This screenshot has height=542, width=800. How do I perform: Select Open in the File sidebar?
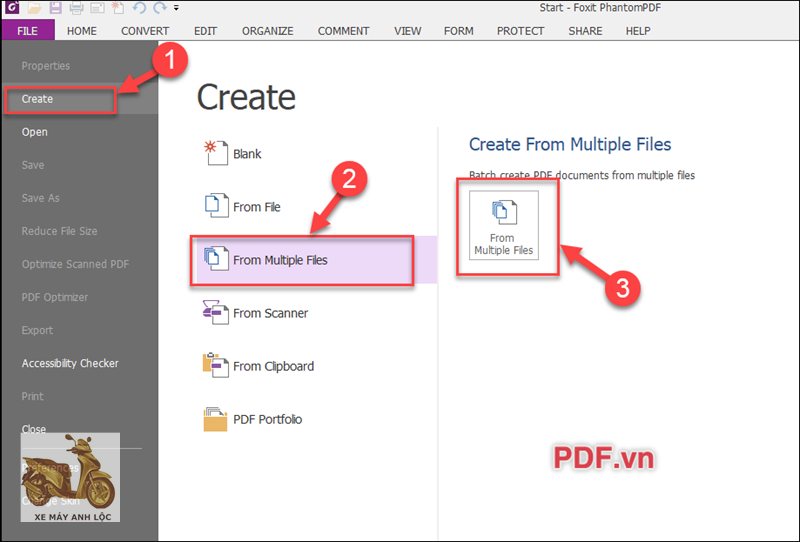[35, 132]
